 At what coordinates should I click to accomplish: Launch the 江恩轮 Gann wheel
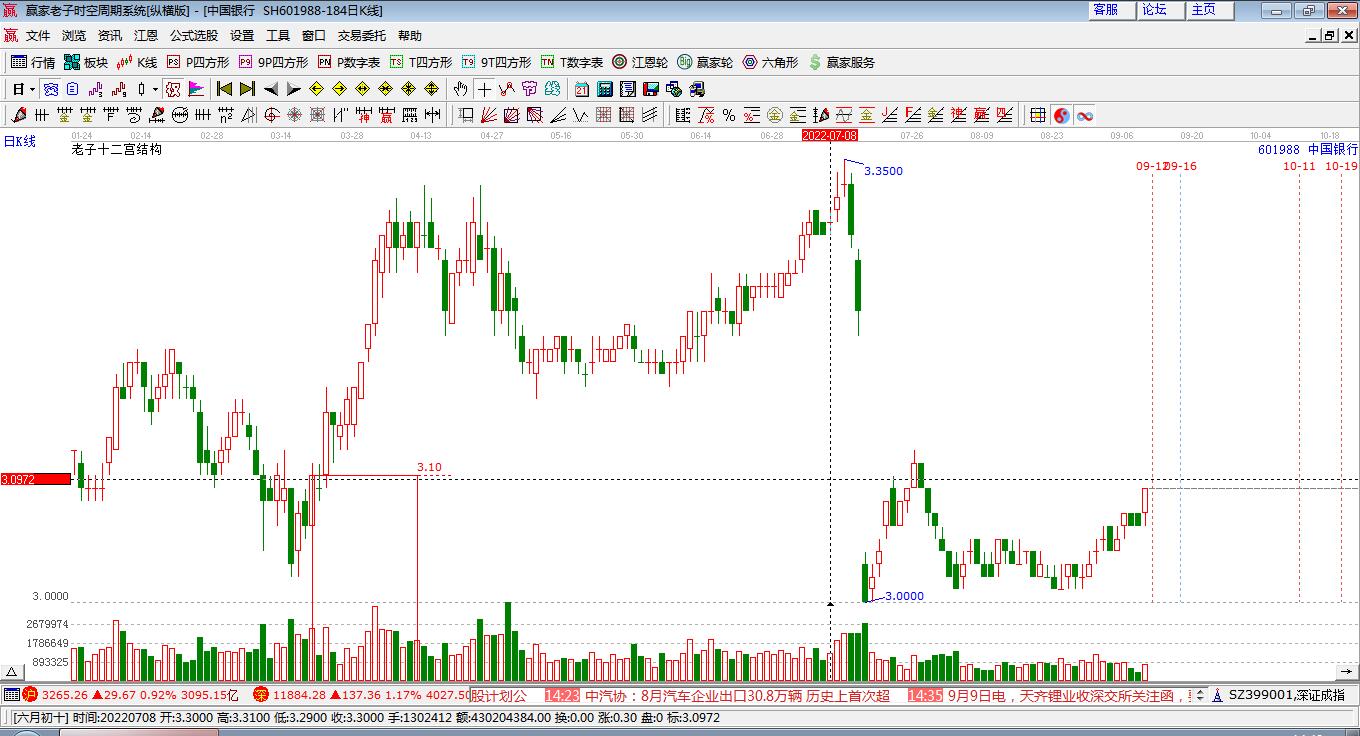640,62
